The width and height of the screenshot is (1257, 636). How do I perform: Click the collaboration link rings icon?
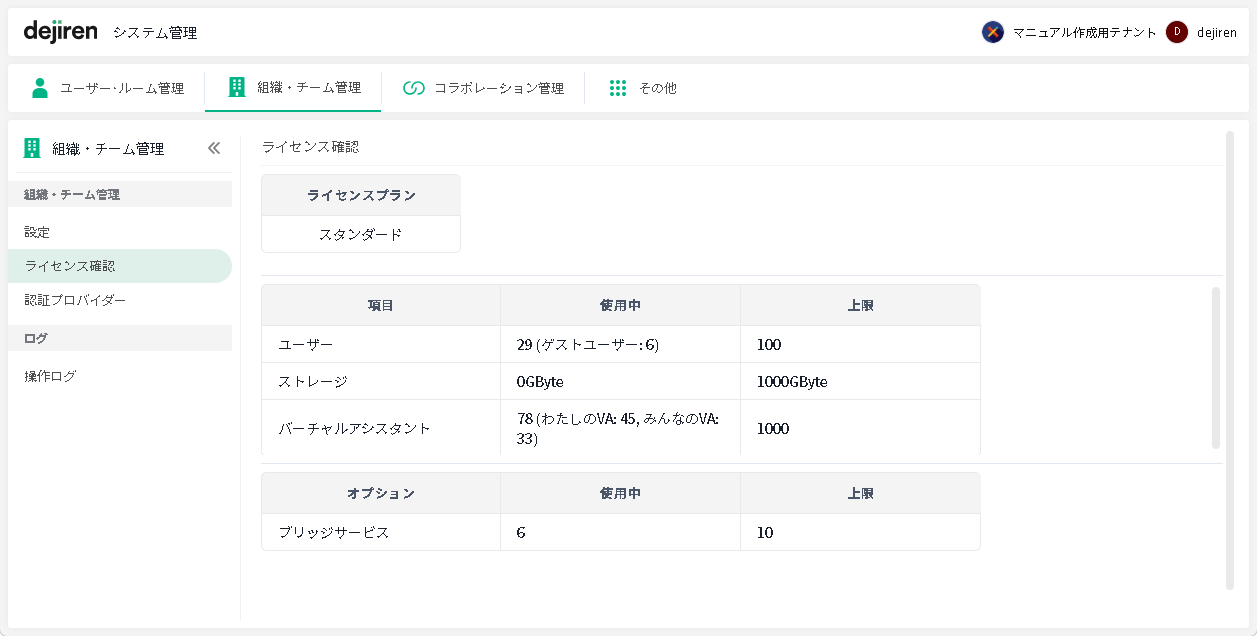point(414,88)
